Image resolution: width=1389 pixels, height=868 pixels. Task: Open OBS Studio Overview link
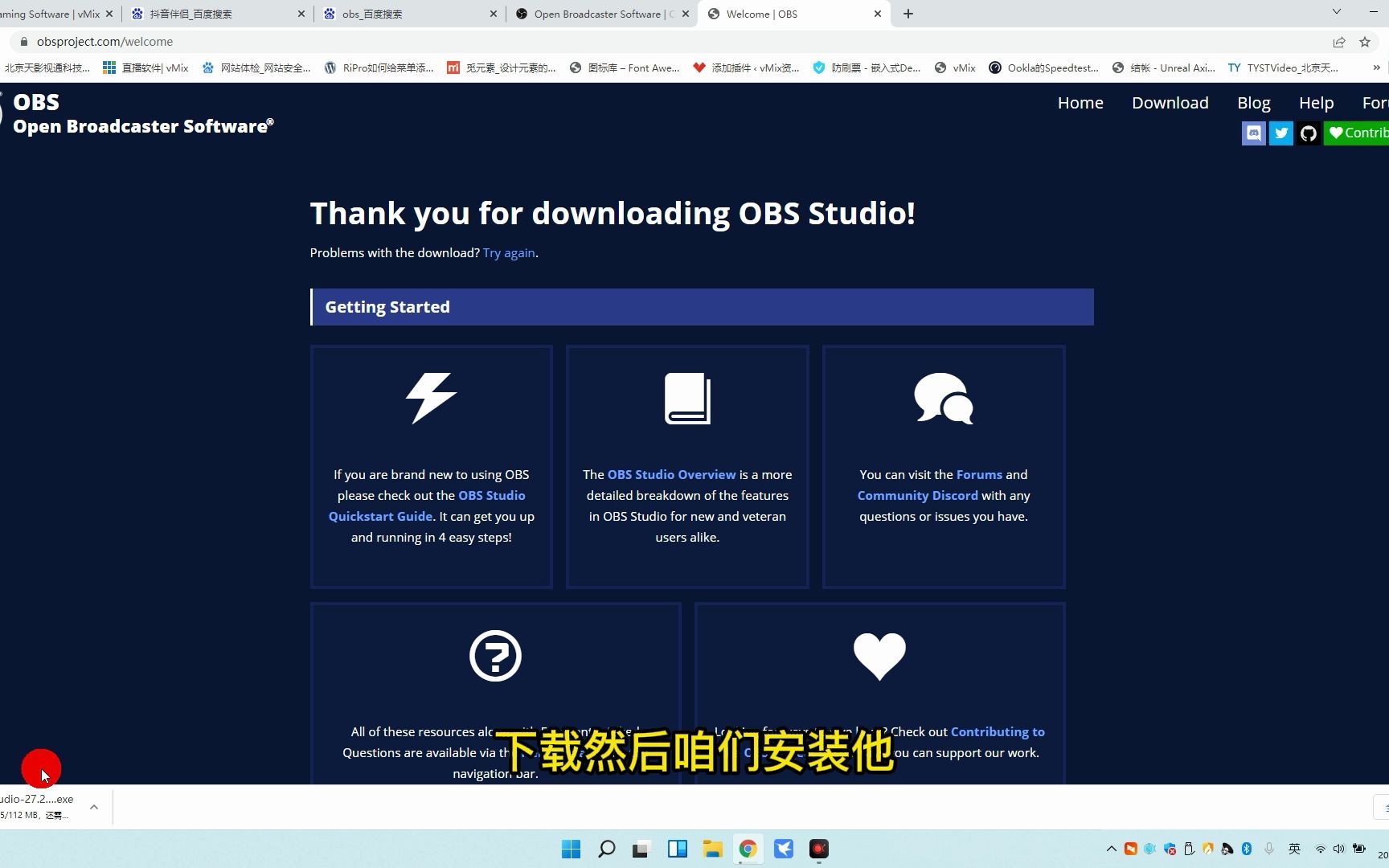pos(671,475)
